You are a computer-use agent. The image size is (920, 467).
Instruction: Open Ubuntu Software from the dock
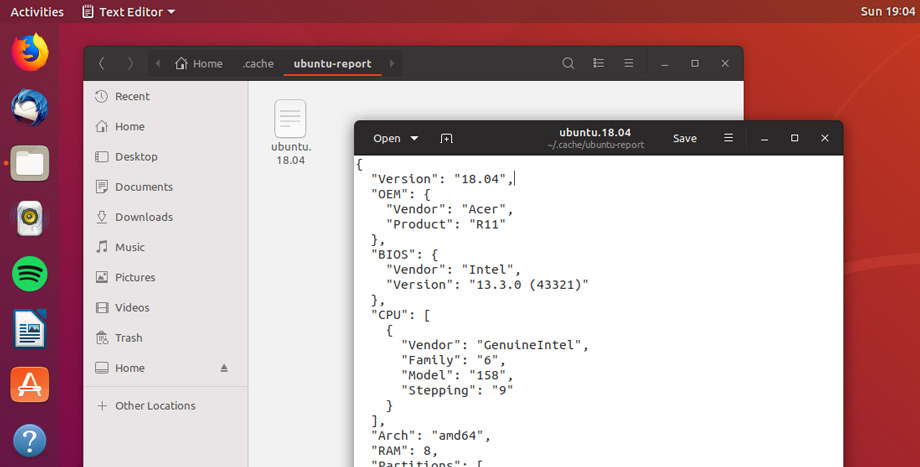pyautogui.click(x=30, y=384)
